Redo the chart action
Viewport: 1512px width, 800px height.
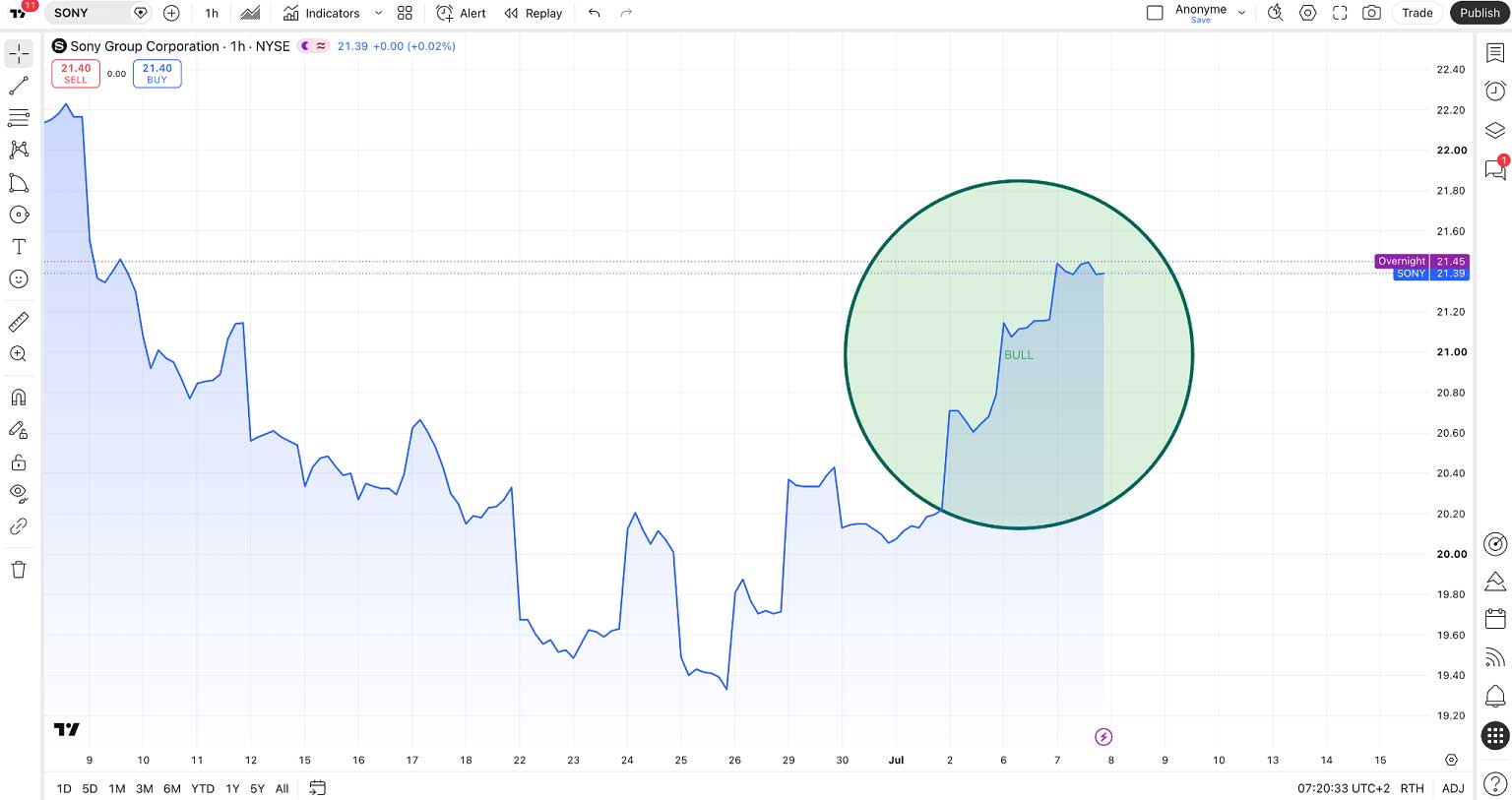[x=626, y=13]
